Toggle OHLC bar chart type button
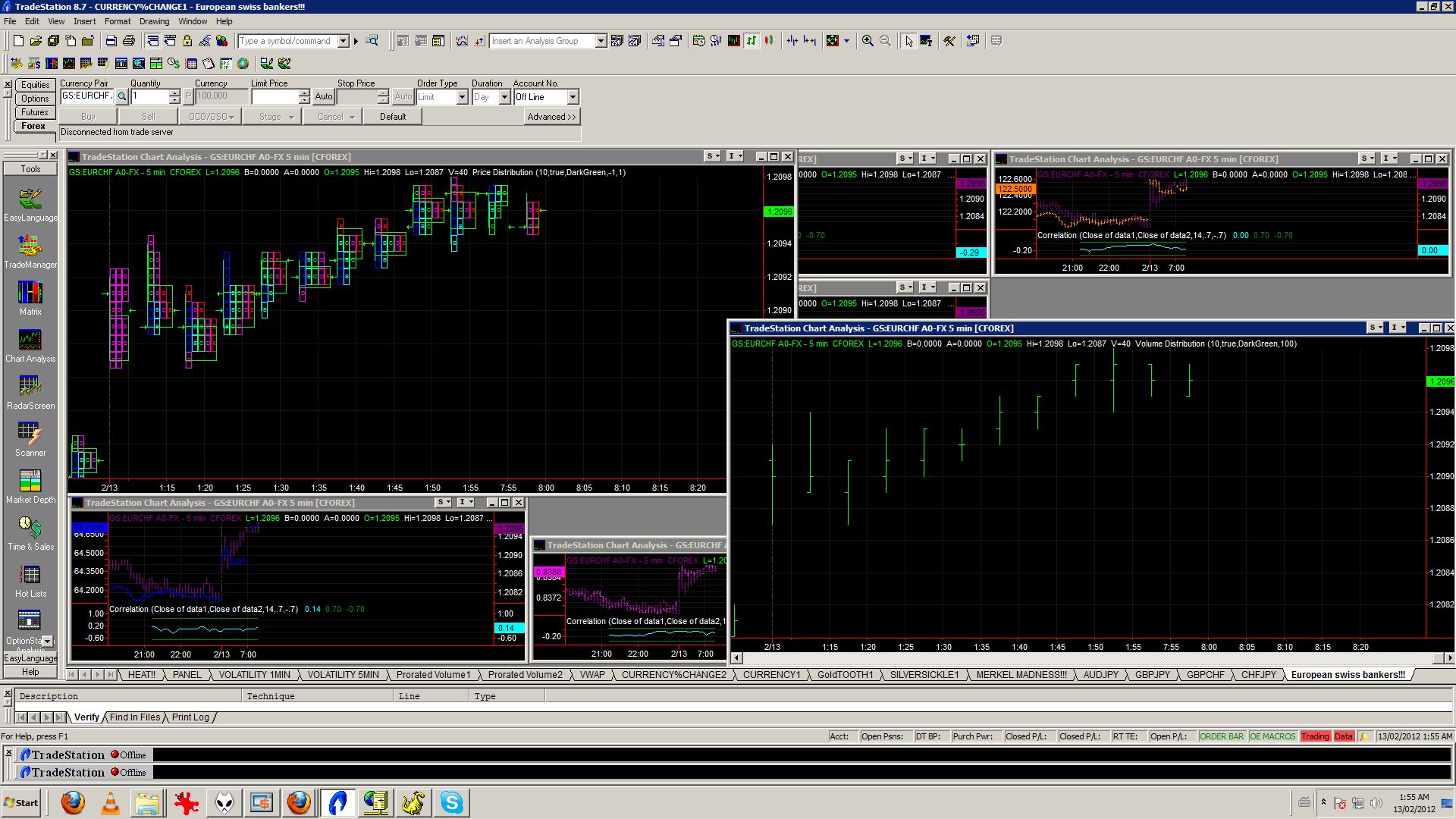1456x819 pixels. coord(752,41)
